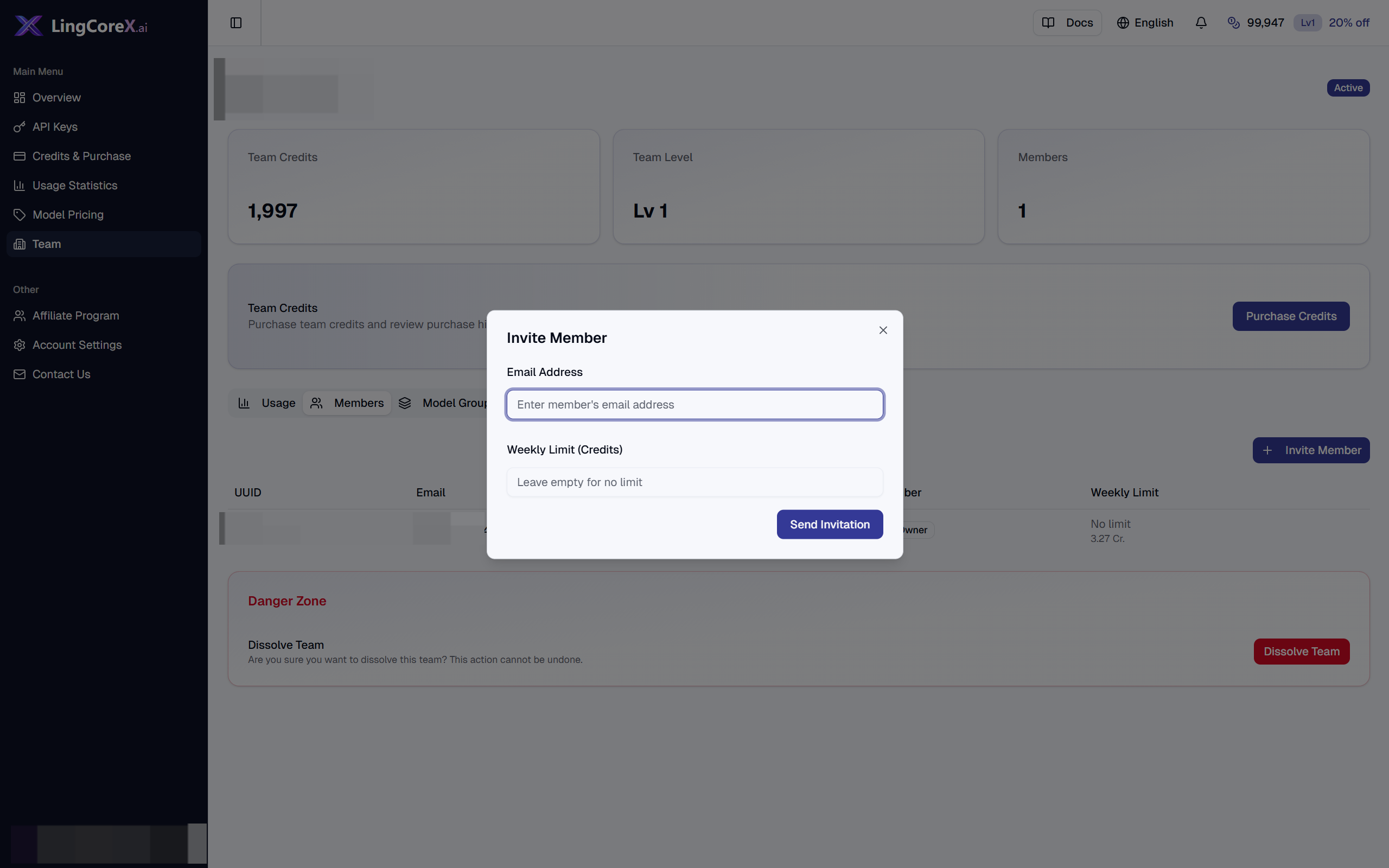
Task: Open the notifications bell
Action: point(1201,23)
